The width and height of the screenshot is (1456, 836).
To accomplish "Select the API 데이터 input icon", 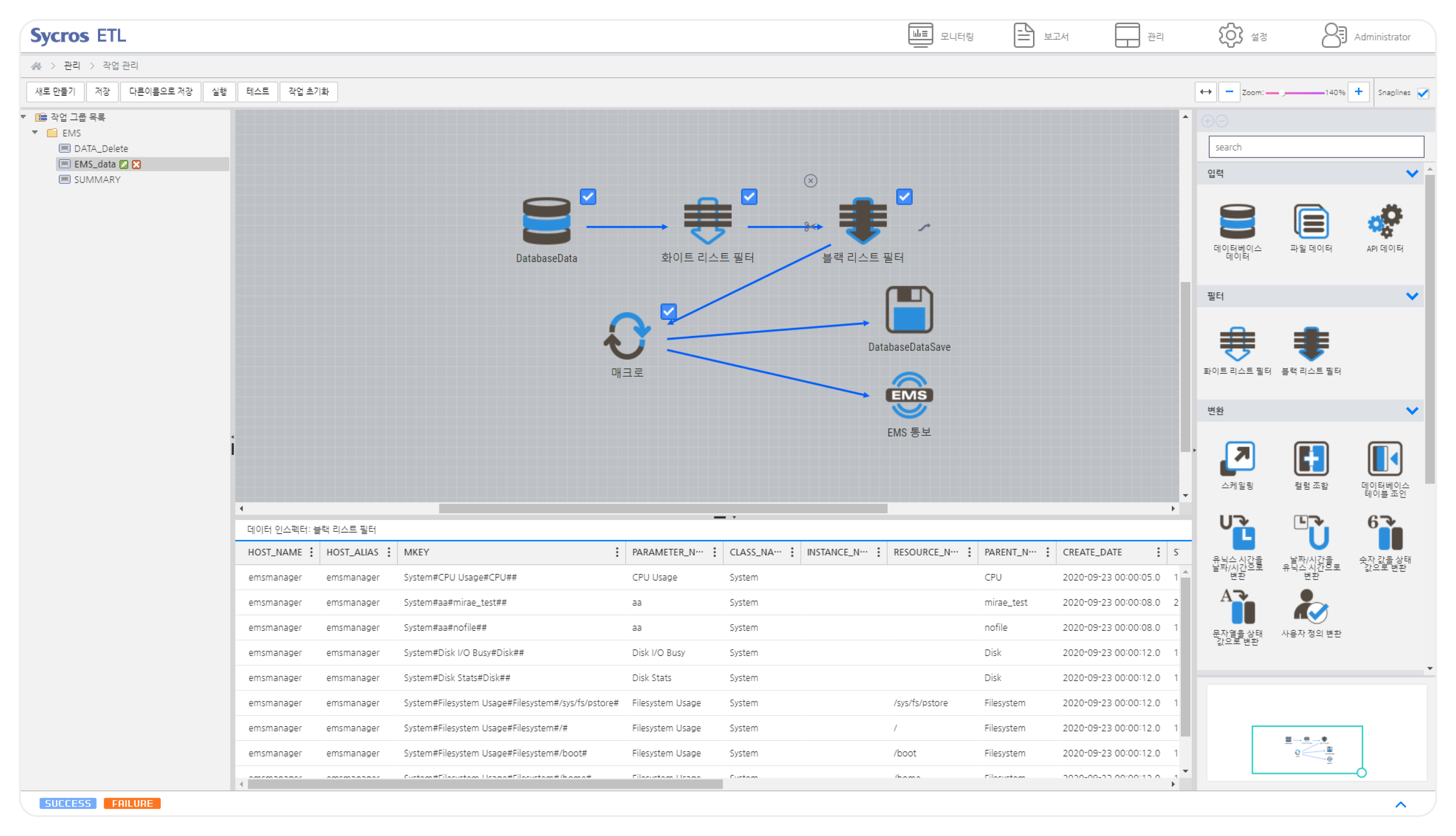I will pyautogui.click(x=1384, y=222).
